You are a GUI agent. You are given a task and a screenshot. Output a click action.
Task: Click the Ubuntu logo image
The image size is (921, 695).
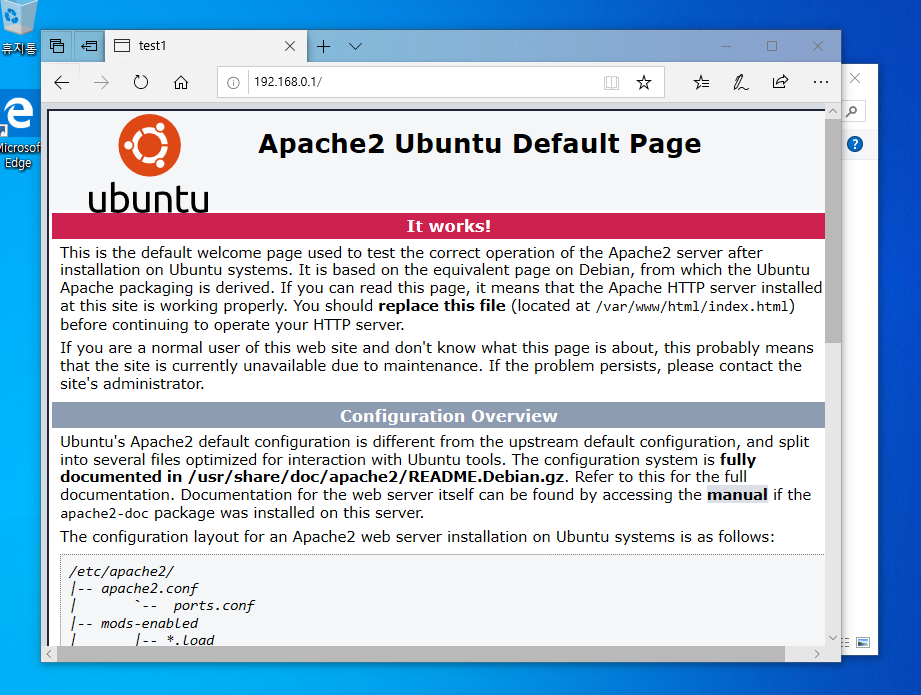point(149,163)
